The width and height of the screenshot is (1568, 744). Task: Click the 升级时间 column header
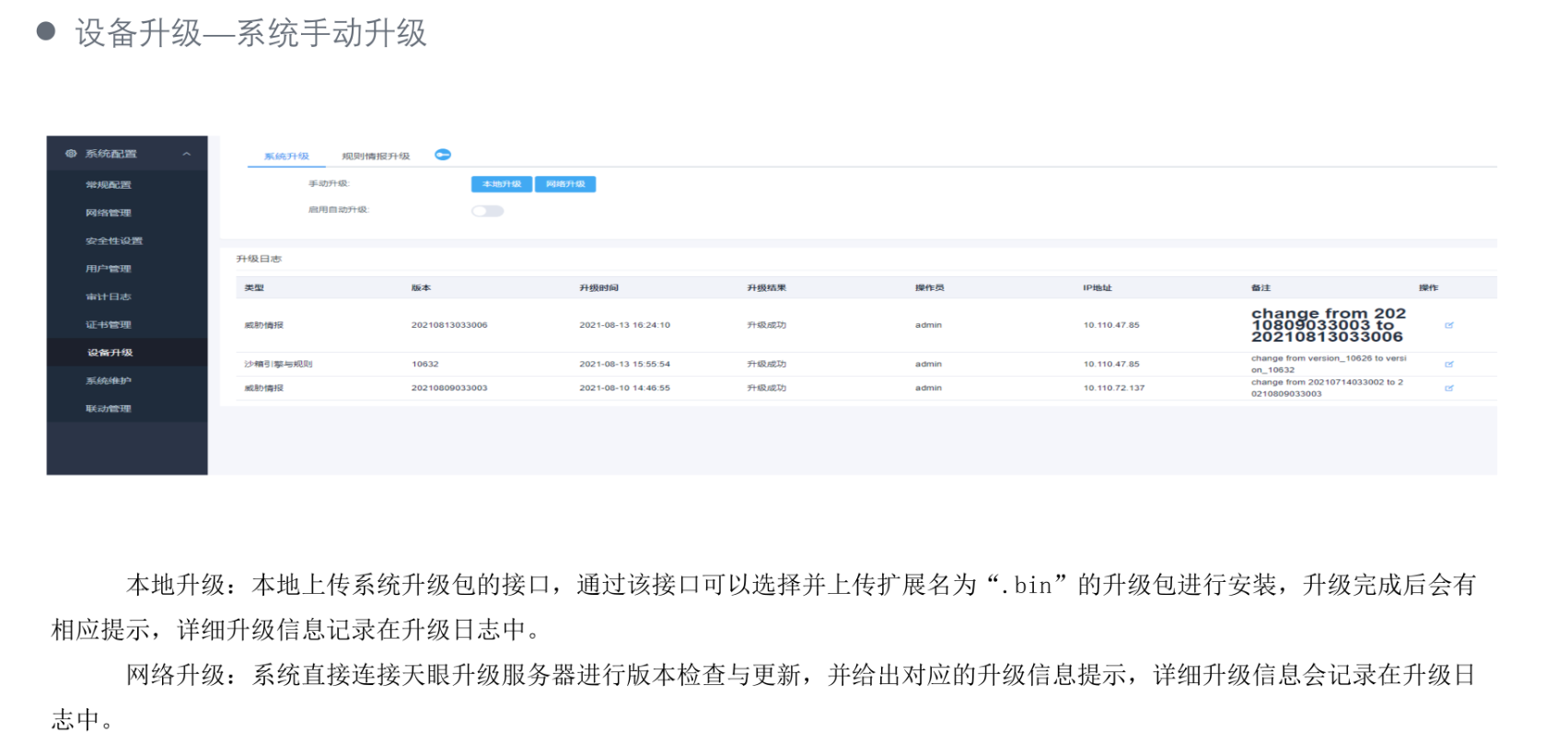click(598, 288)
